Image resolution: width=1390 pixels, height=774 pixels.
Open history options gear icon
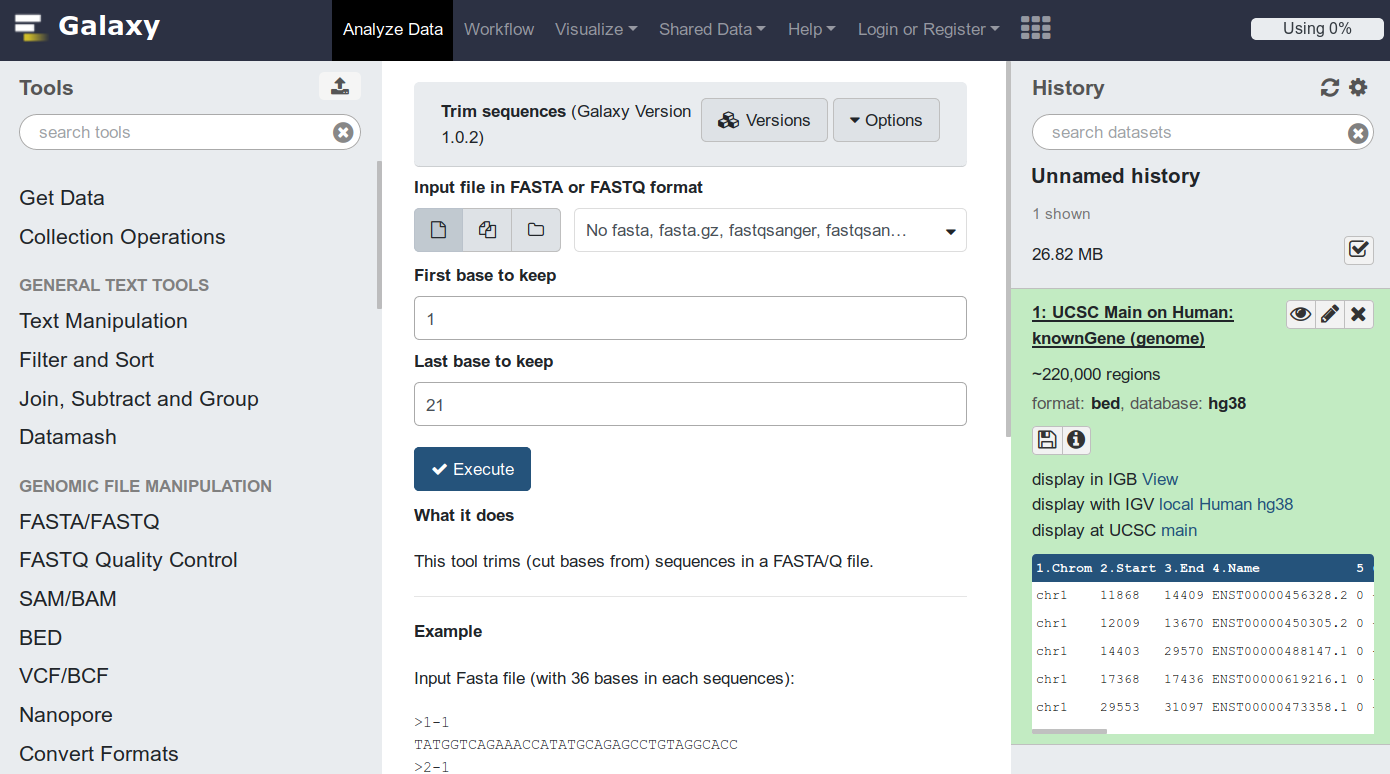[1358, 88]
